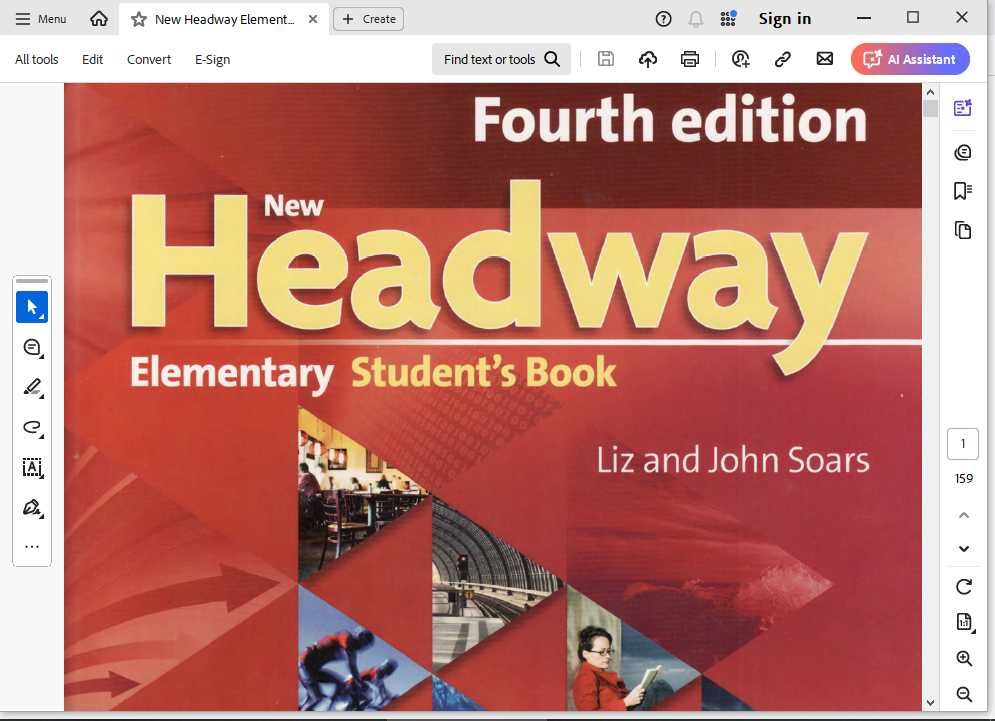Click the vertical scrollbar down arrow
Image resolution: width=995 pixels, height=721 pixels.
[x=930, y=703]
